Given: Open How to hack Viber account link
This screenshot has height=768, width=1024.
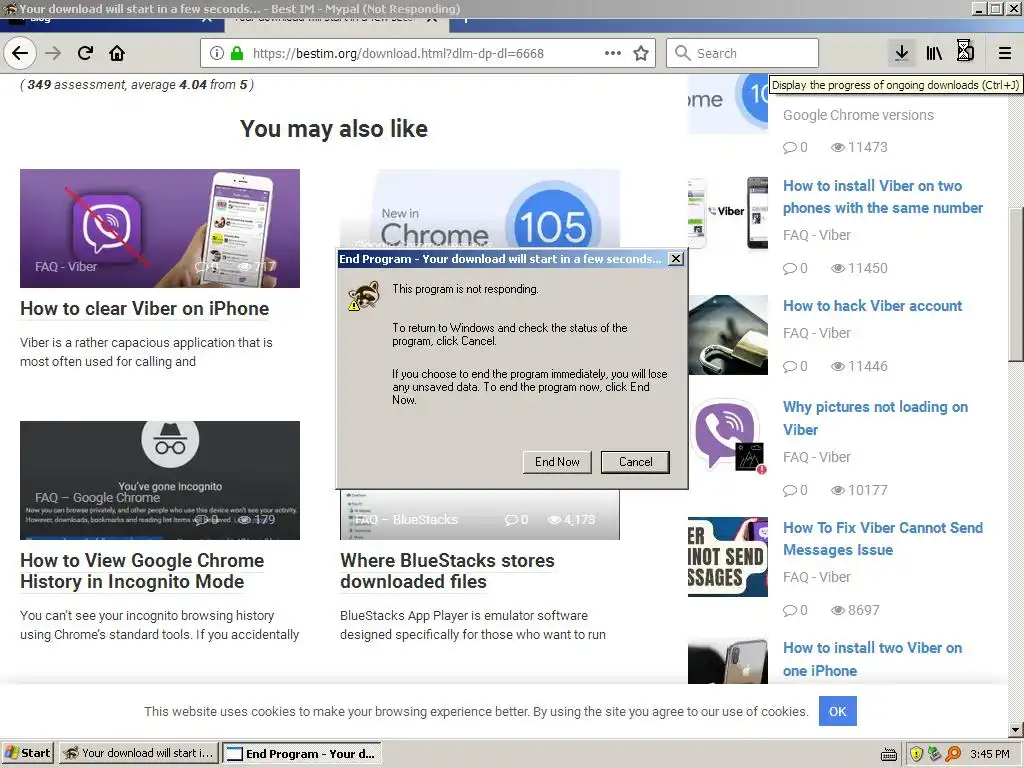Looking at the screenshot, I should [x=872, y=306].
